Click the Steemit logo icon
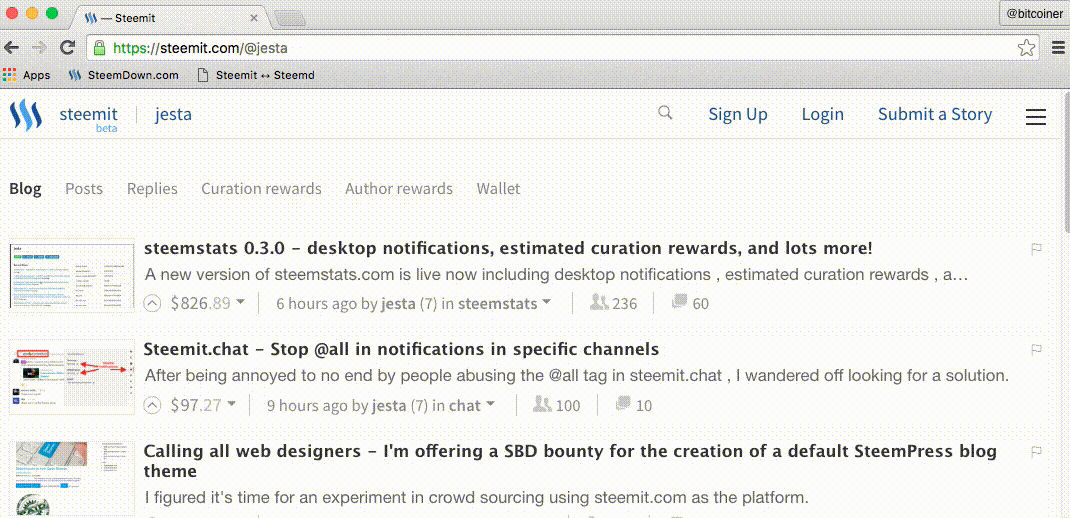Image resolution: width=1070 pixels, height=518 pixels. click(26, 115)
